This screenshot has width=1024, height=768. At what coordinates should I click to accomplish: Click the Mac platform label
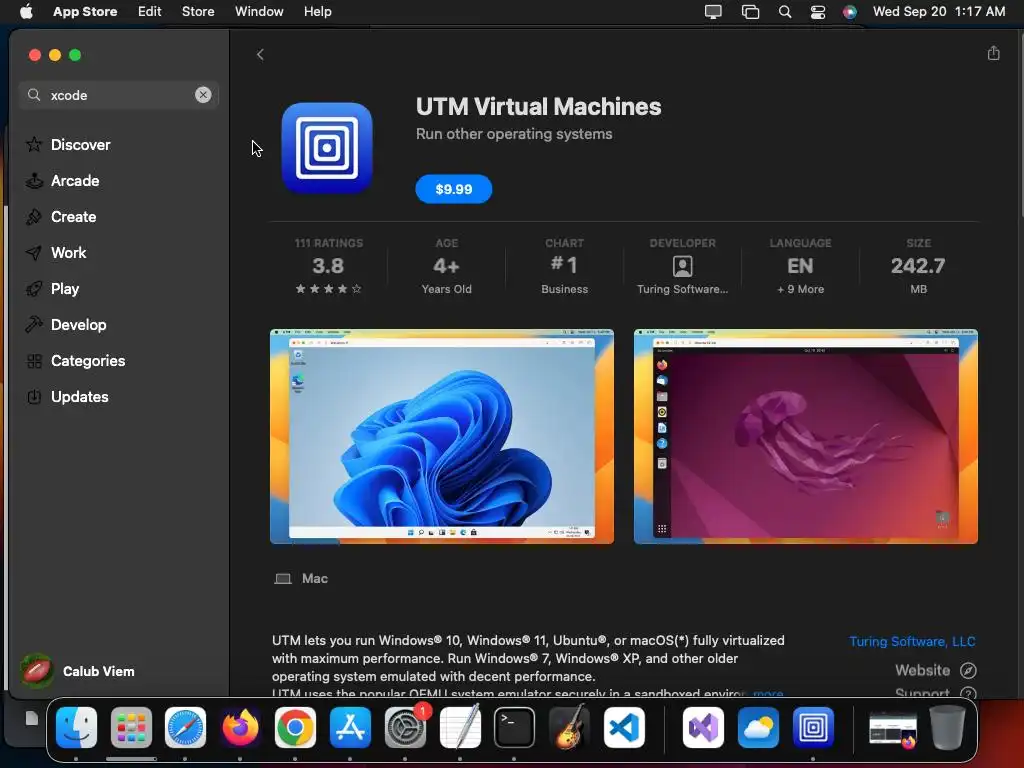click(301, 579)
